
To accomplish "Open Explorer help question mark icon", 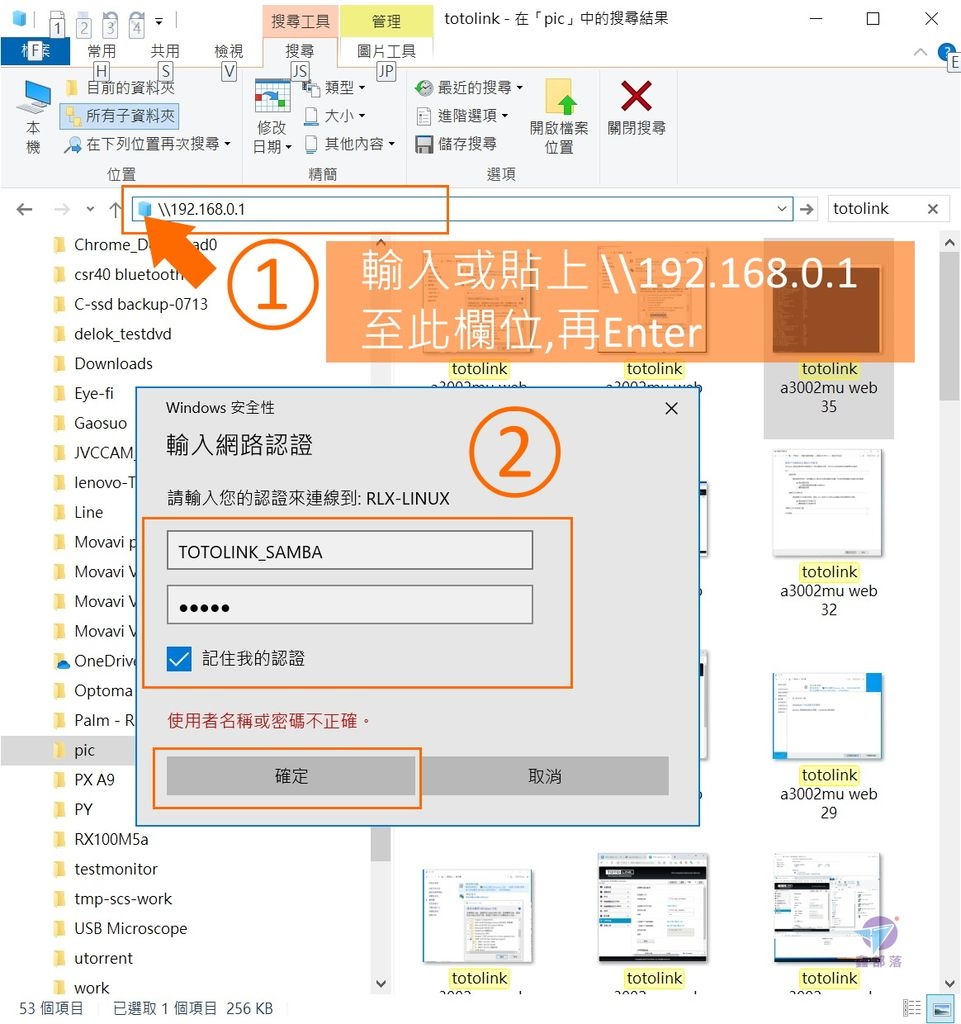I will click(946, 52).
